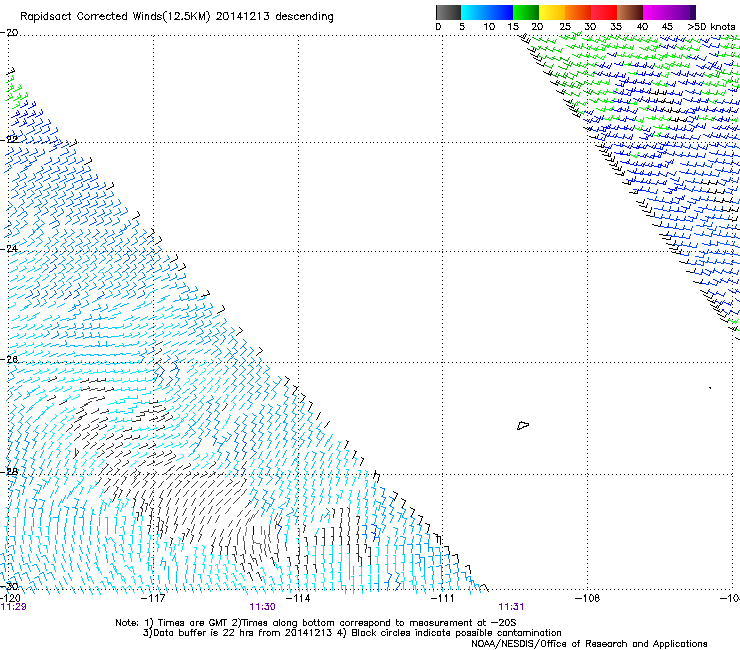
Task: Click the '-114' longitude axis label
Action: [x=298, y=598]
